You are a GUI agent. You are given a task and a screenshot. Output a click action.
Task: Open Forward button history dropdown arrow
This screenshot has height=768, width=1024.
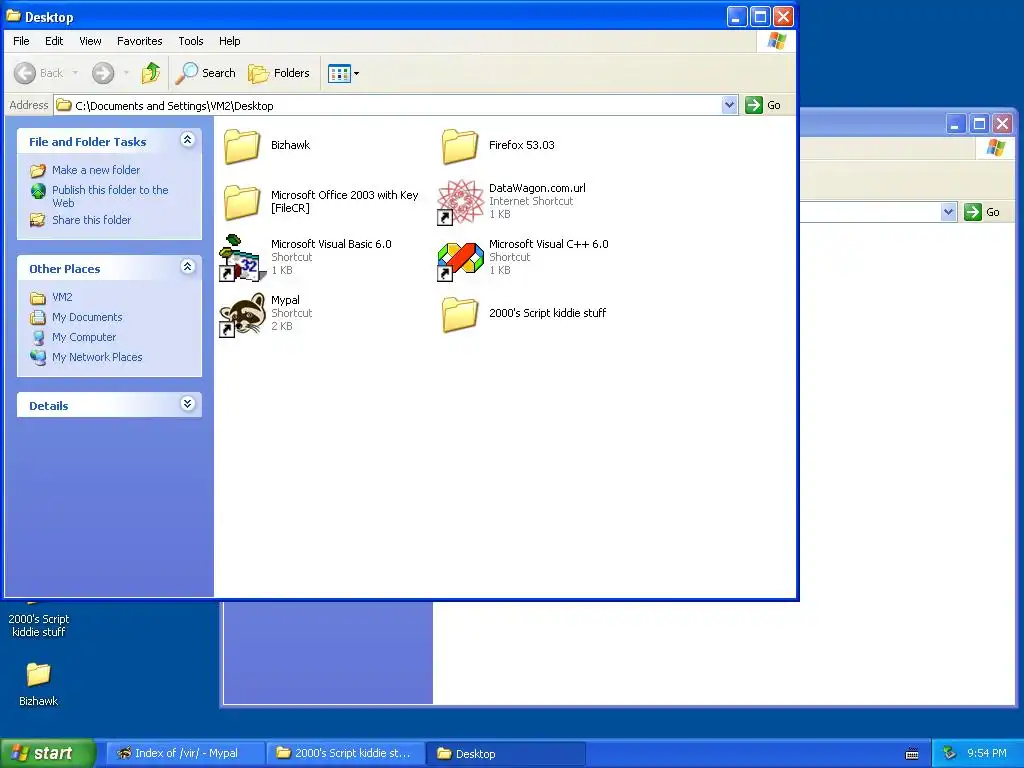tap(126, 73)
